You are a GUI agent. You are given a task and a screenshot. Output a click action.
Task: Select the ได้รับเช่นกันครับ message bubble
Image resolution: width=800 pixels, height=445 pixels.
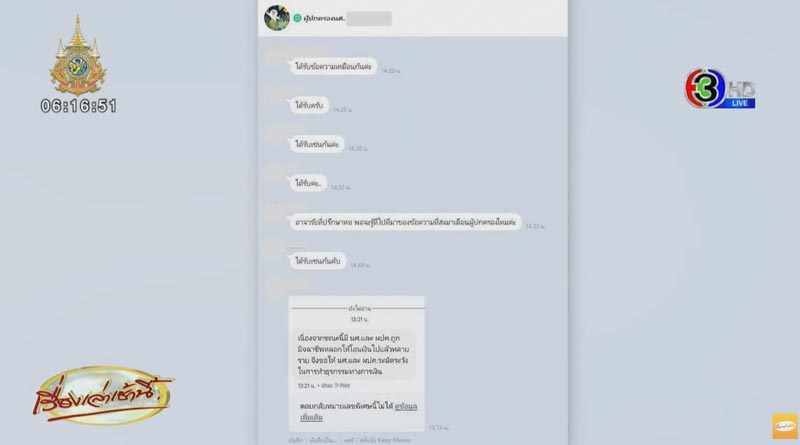point(318,261)
